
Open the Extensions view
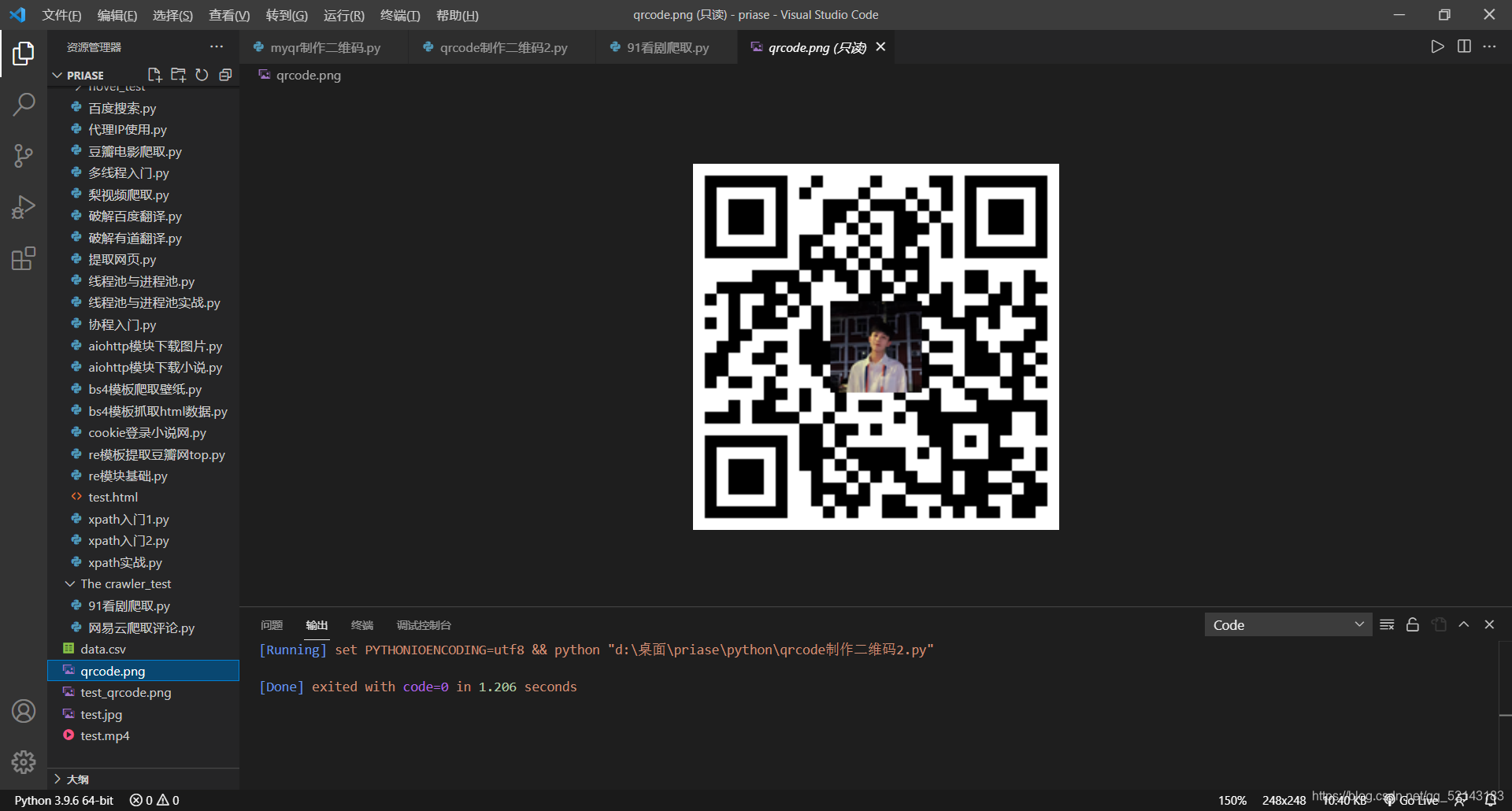(24, 258)
